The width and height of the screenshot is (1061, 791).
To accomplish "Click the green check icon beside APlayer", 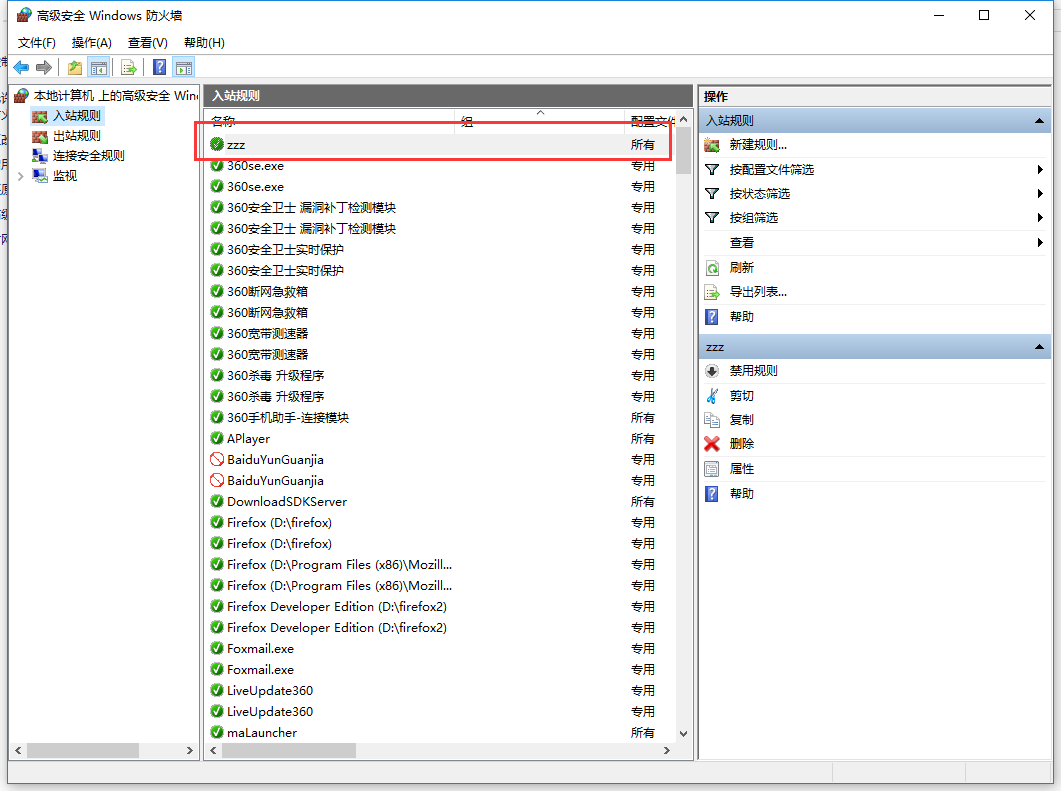I will (x=217, y=438).
